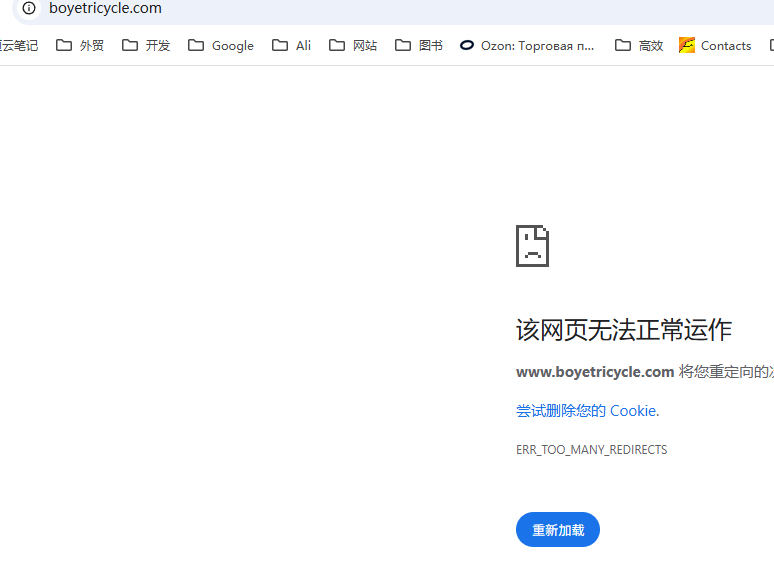Click the sad page error icon
774x587 pixels.
pyautogui.click(x=532, y=246)
